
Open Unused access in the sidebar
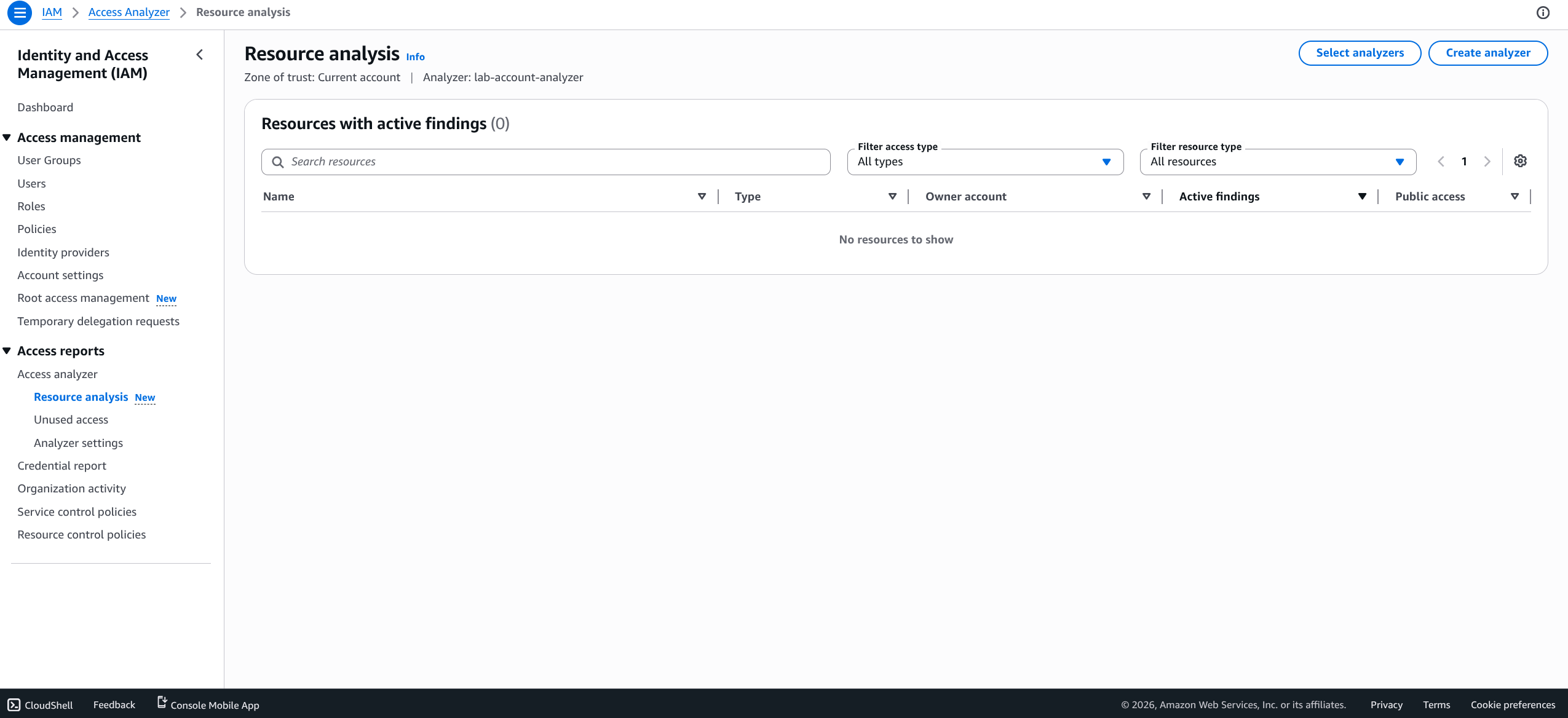(x=71, y=420)
